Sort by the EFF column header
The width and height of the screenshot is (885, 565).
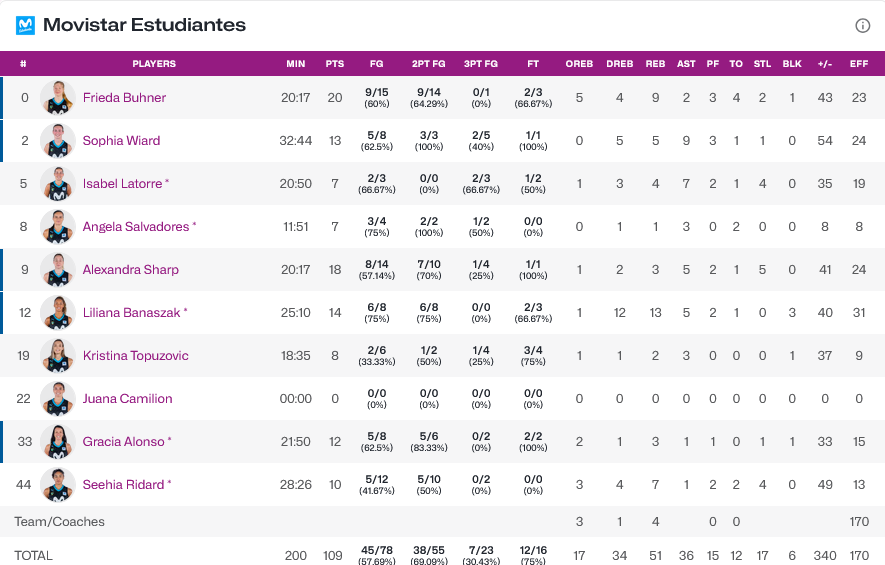click(x=859, y=64)
